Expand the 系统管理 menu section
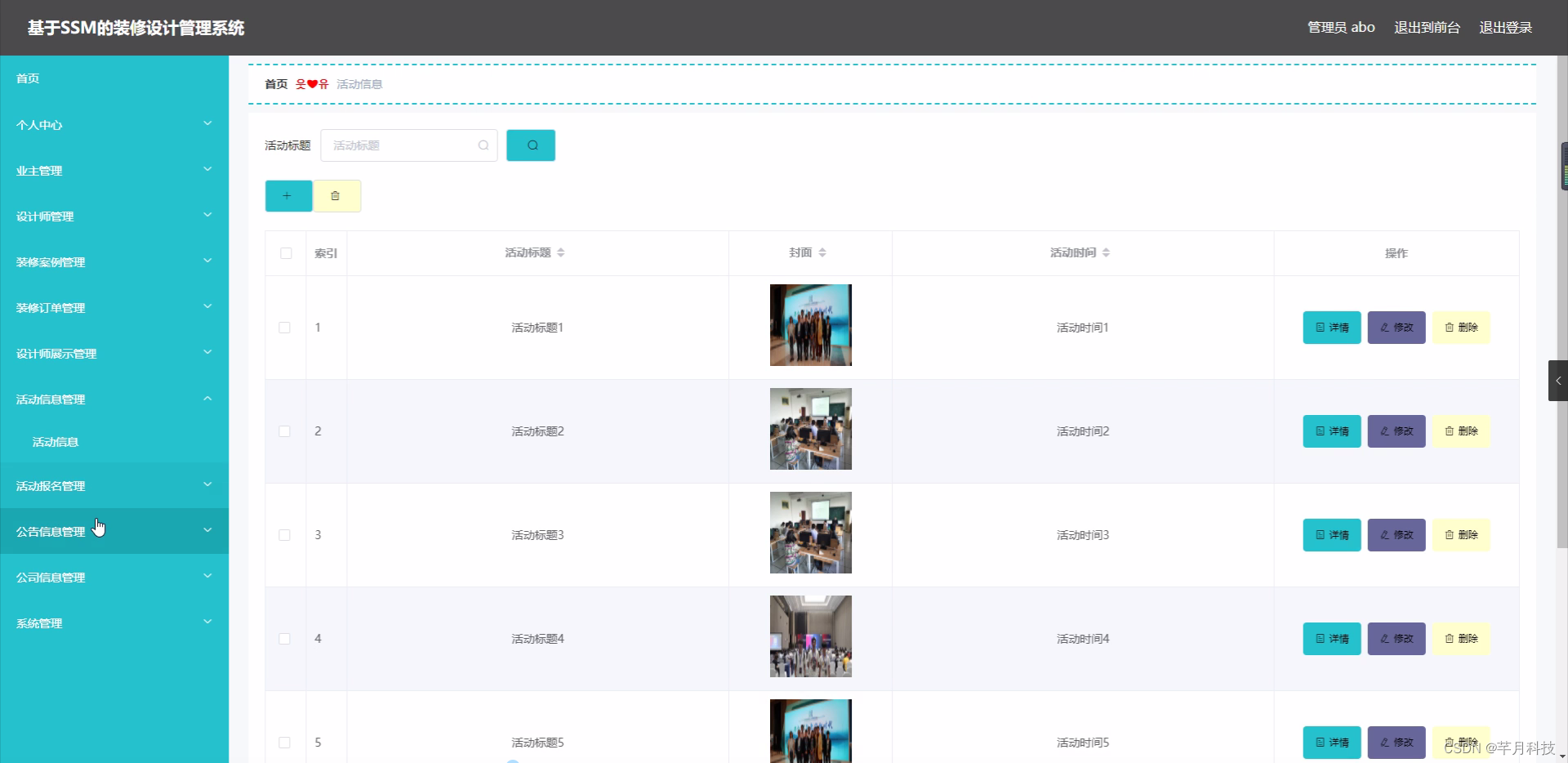This screenshot has height=763, width=1568. (x=114, y=623)
